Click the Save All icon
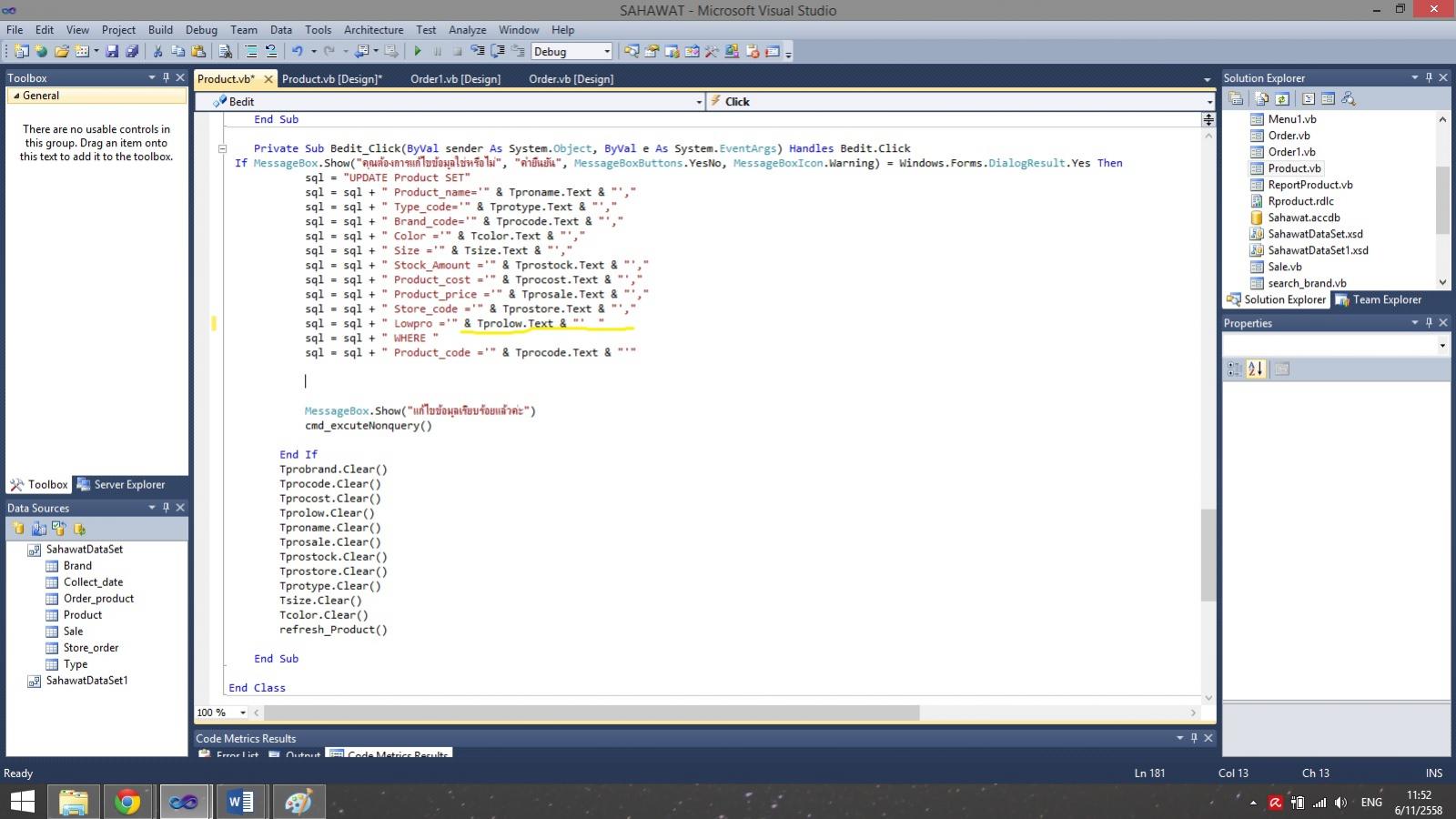The width and height of the screenshot is (1456, 819). (132, 51)
